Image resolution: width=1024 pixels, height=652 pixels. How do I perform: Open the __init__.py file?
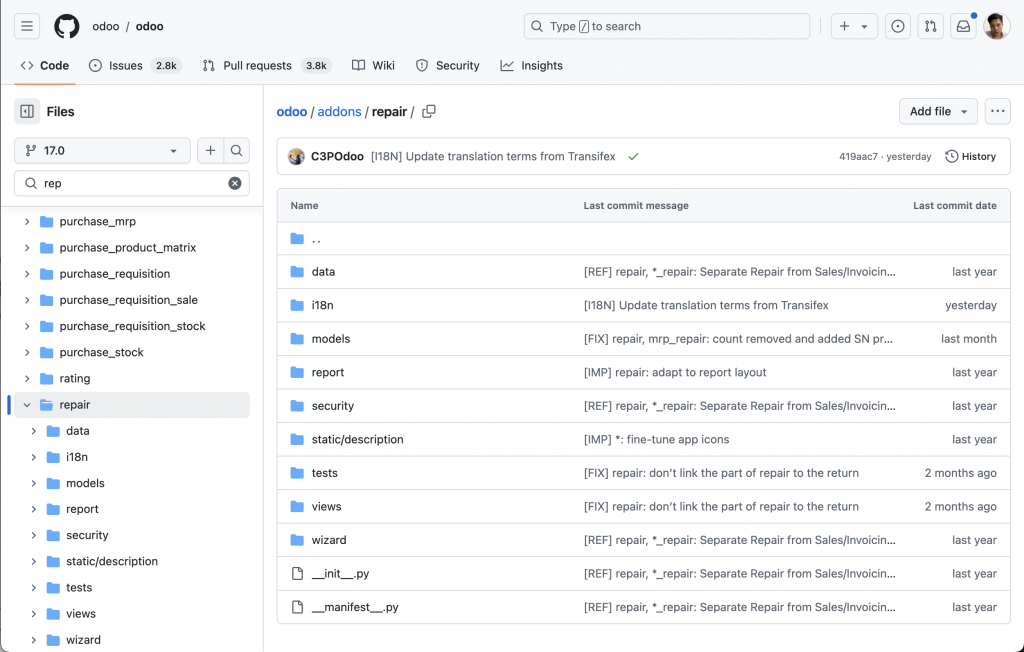pos(340,574)
